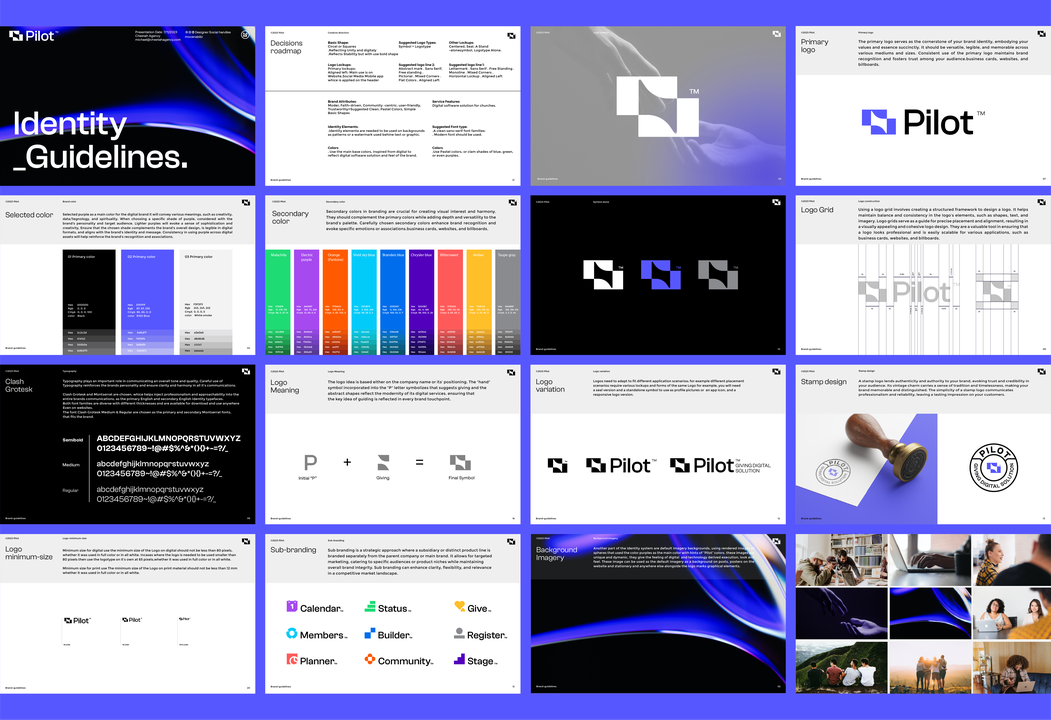Pick the Taupe gray swatch

click(x=507, y=302)
